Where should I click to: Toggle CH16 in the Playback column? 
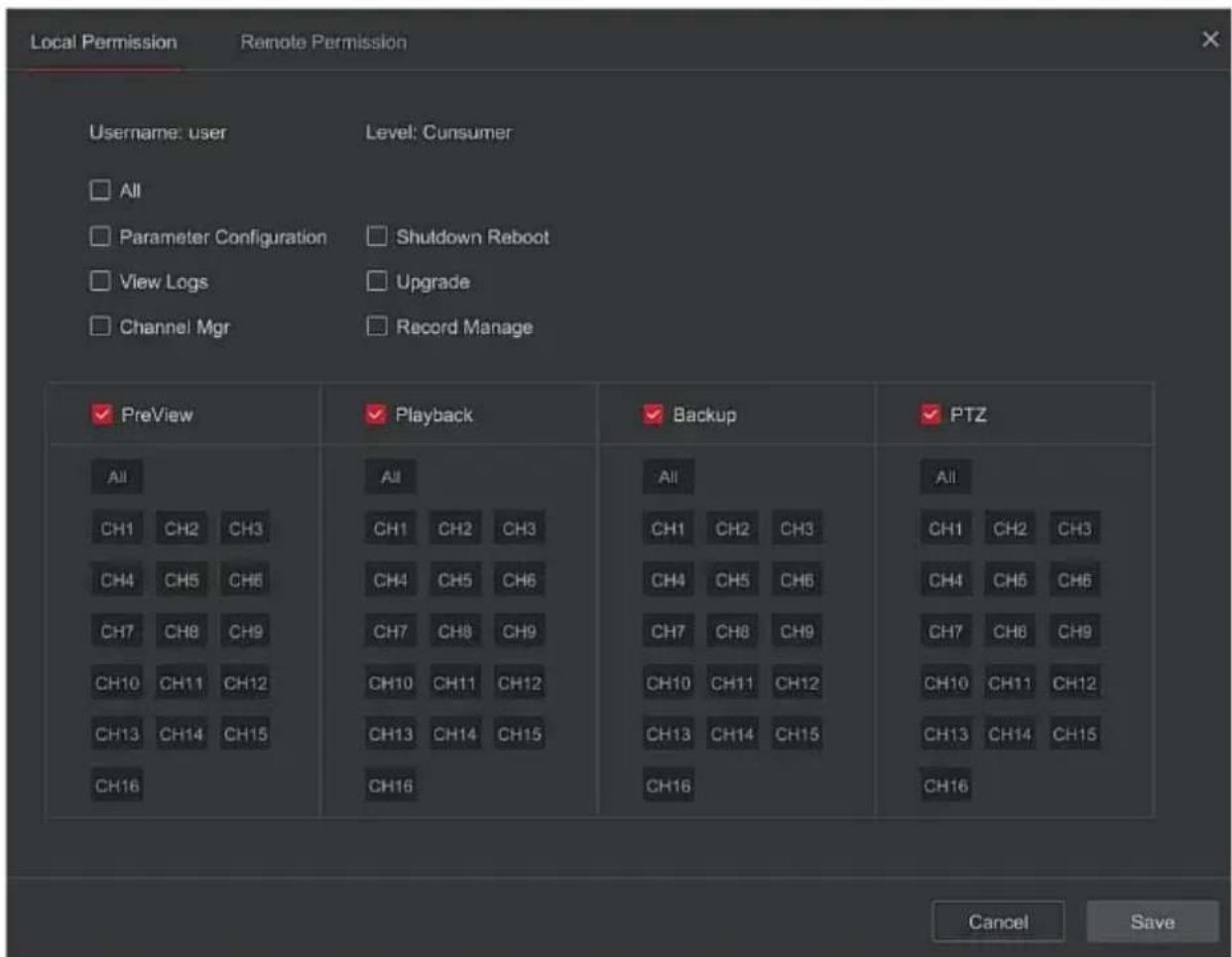tap(391, 786)
